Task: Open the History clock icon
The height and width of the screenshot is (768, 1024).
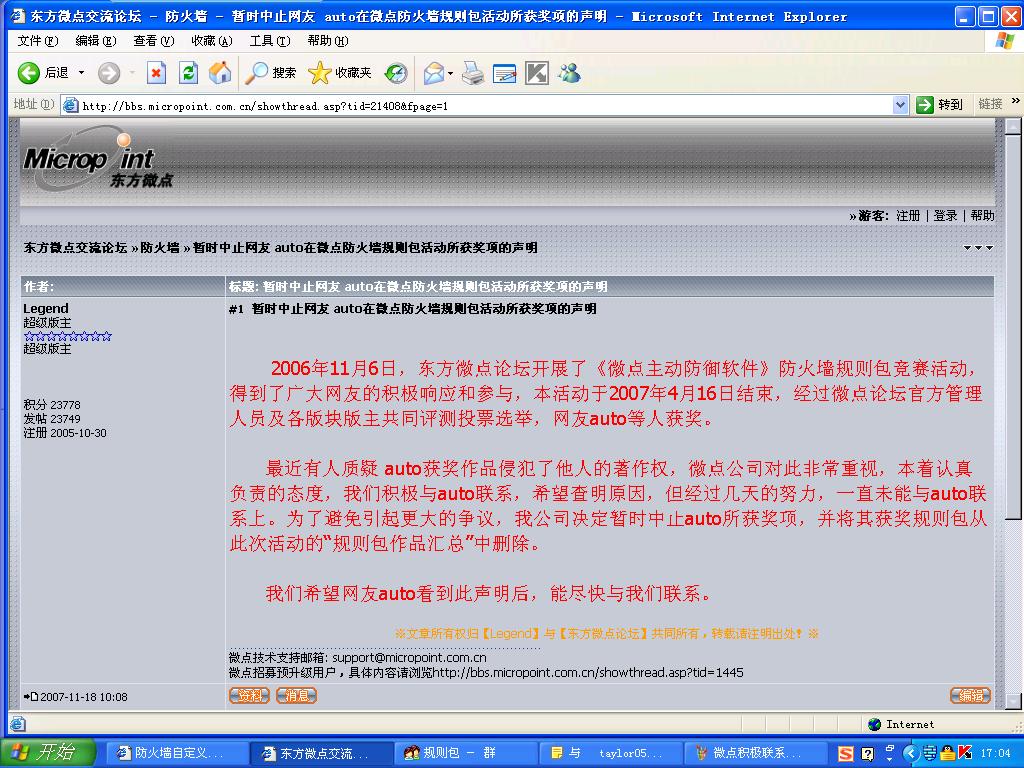Action: (x=396, y=72)
